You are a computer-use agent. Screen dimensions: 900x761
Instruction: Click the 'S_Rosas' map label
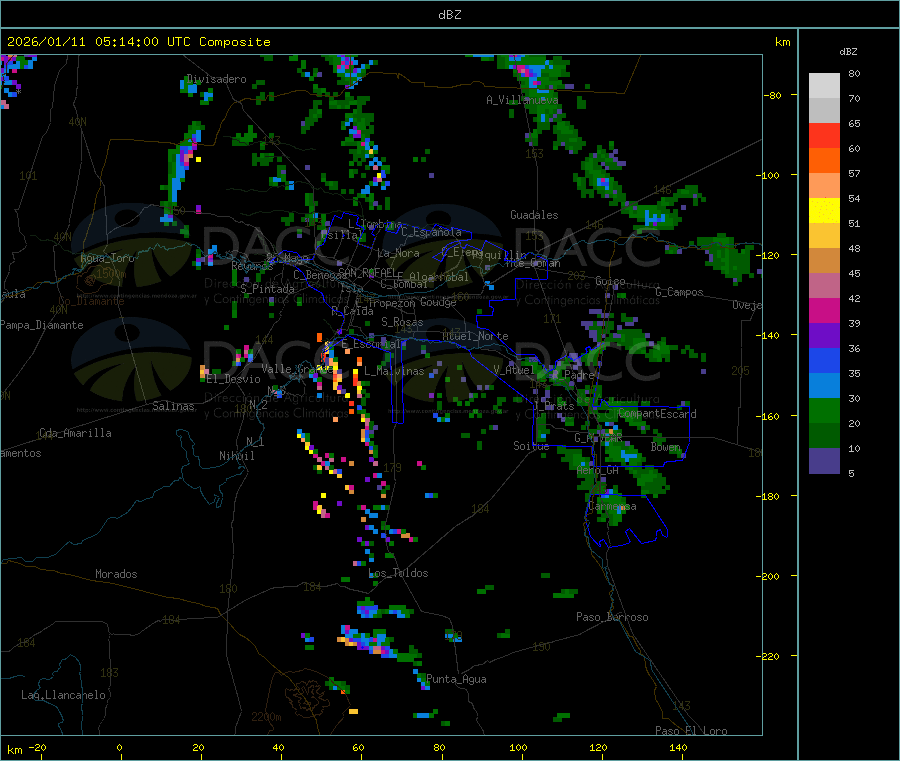[402, 323]
